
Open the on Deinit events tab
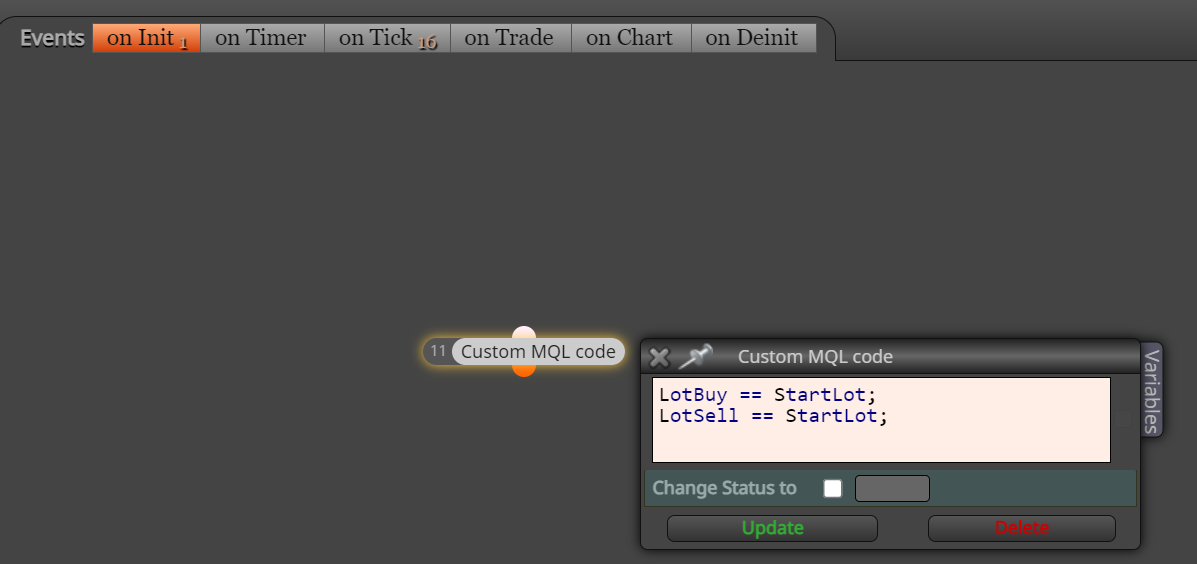point(753,38)
